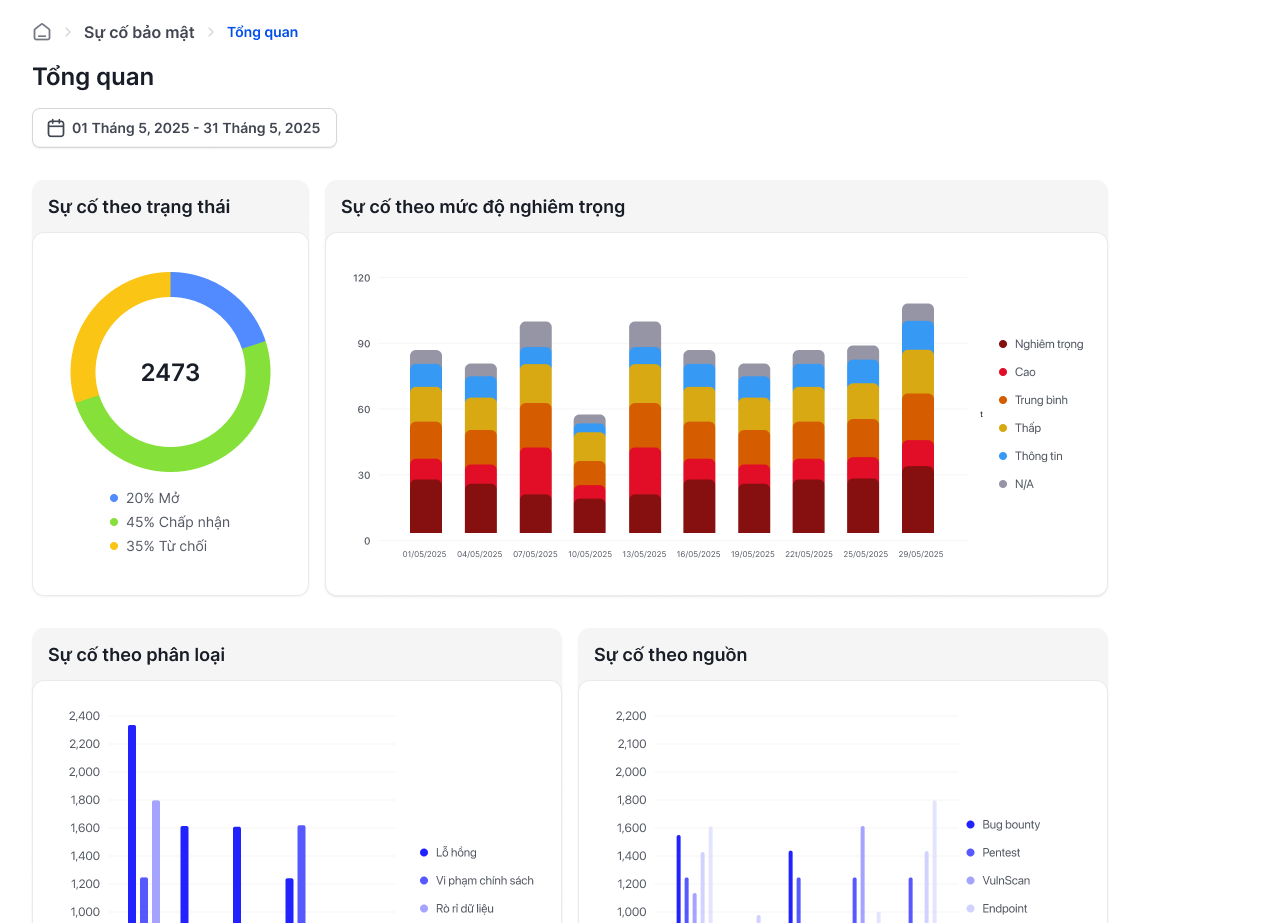
Task: Click the Thấp legend color dot
Action: pos(1003,428)
